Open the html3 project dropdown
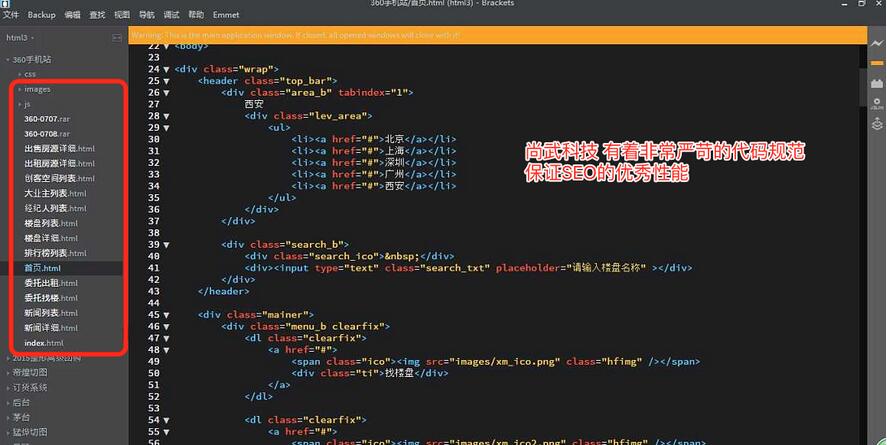The image size is (887, 445). [x=21, y=38]
